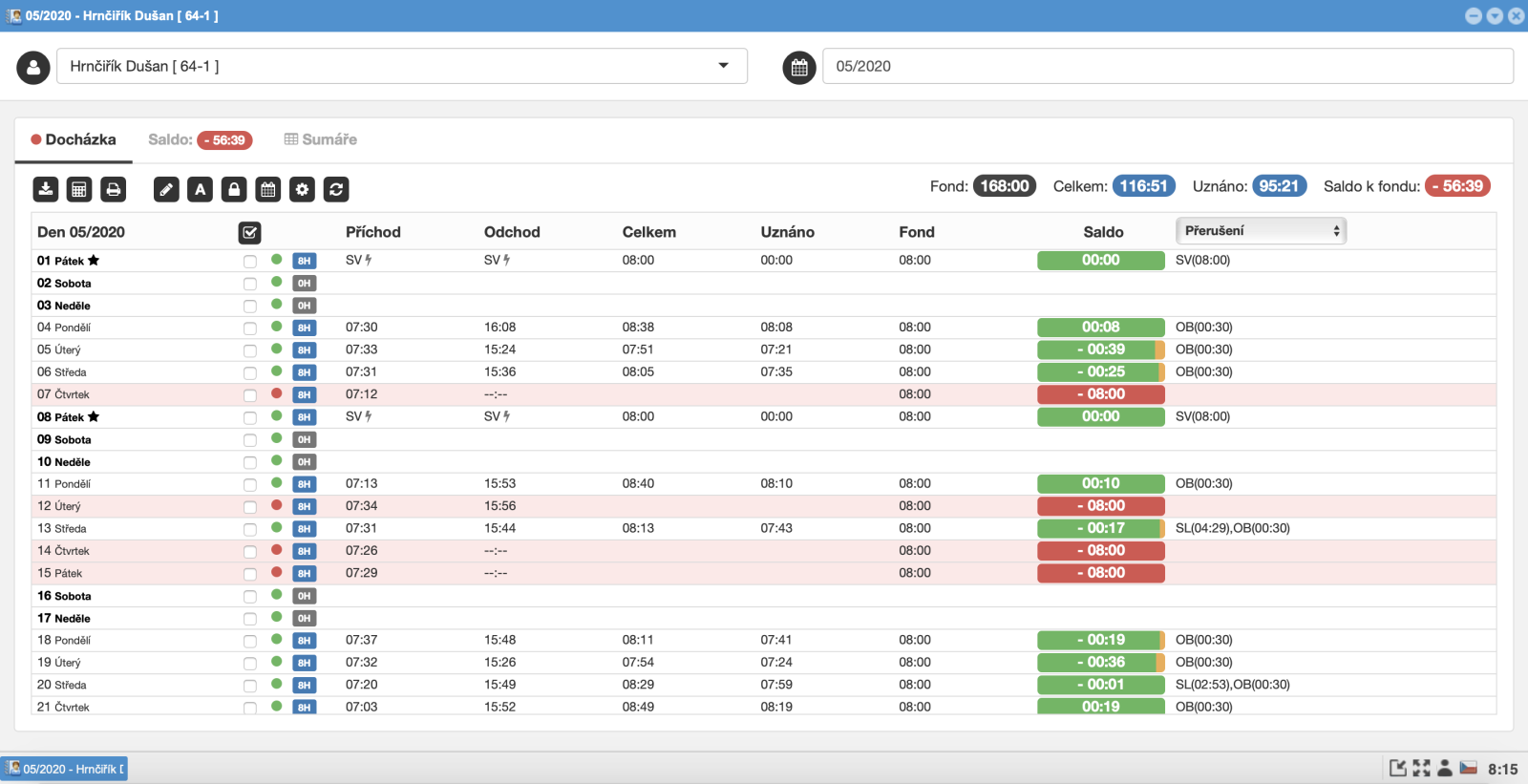Open the Czech flag language selector

pos(1469,768)
